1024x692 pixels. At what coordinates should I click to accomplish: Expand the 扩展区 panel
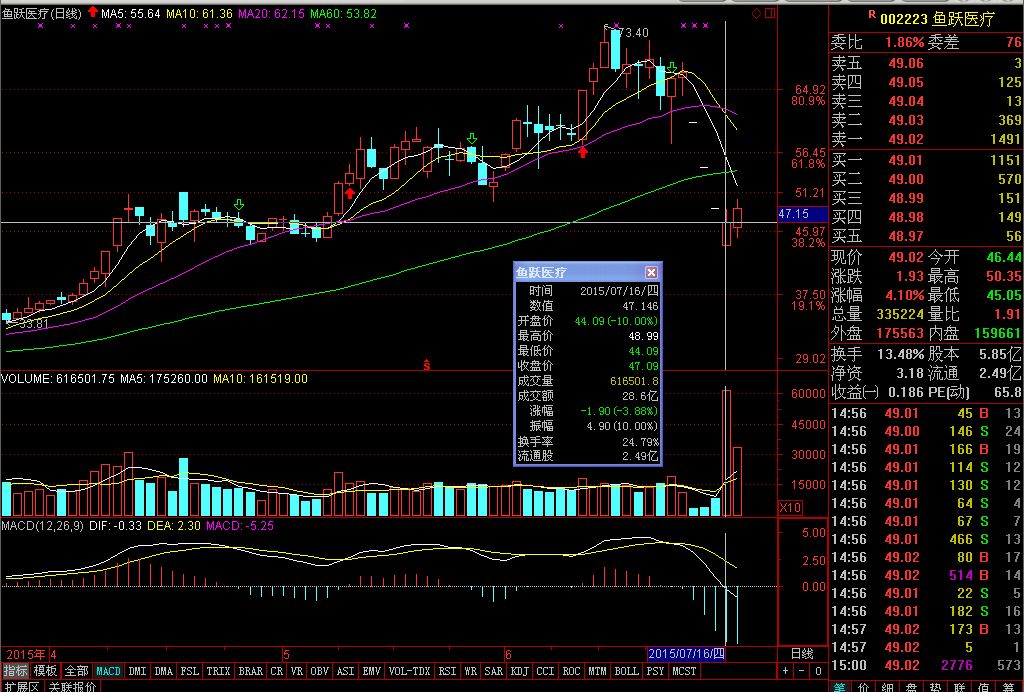pyautogui.click(x=20, y=686)
